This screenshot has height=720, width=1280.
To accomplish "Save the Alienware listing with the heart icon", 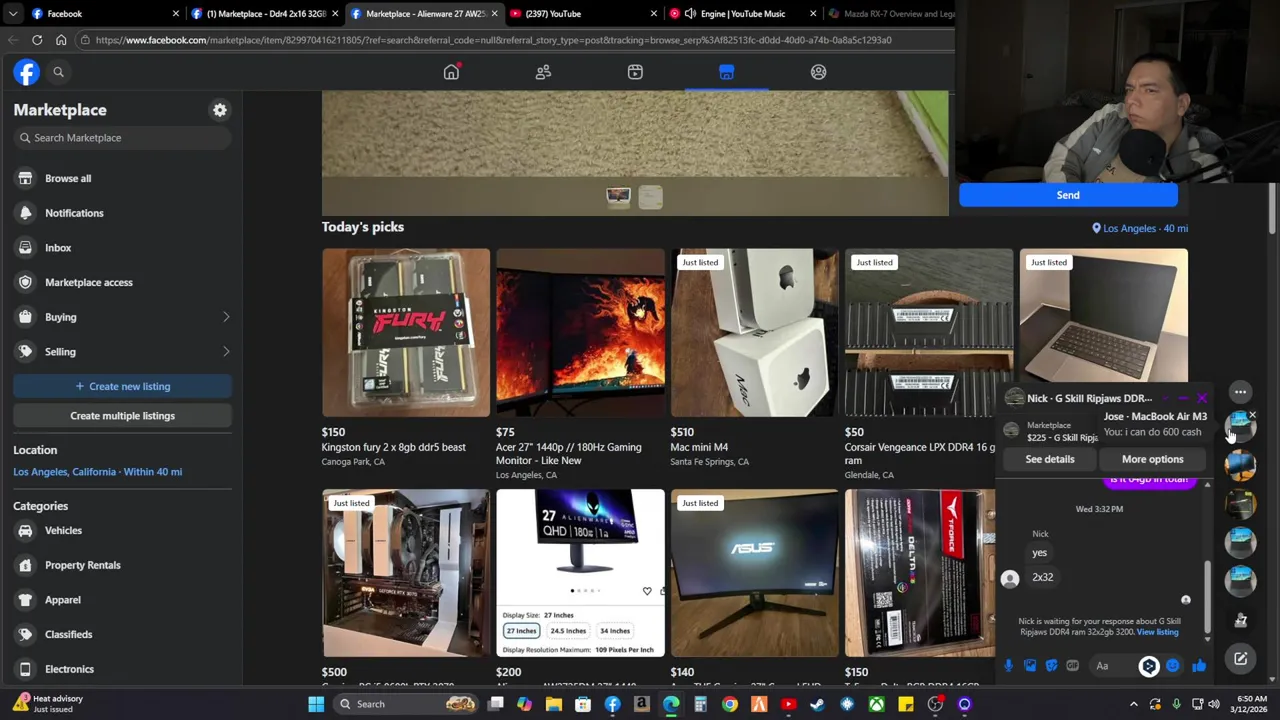I will (x=647, y=591).
